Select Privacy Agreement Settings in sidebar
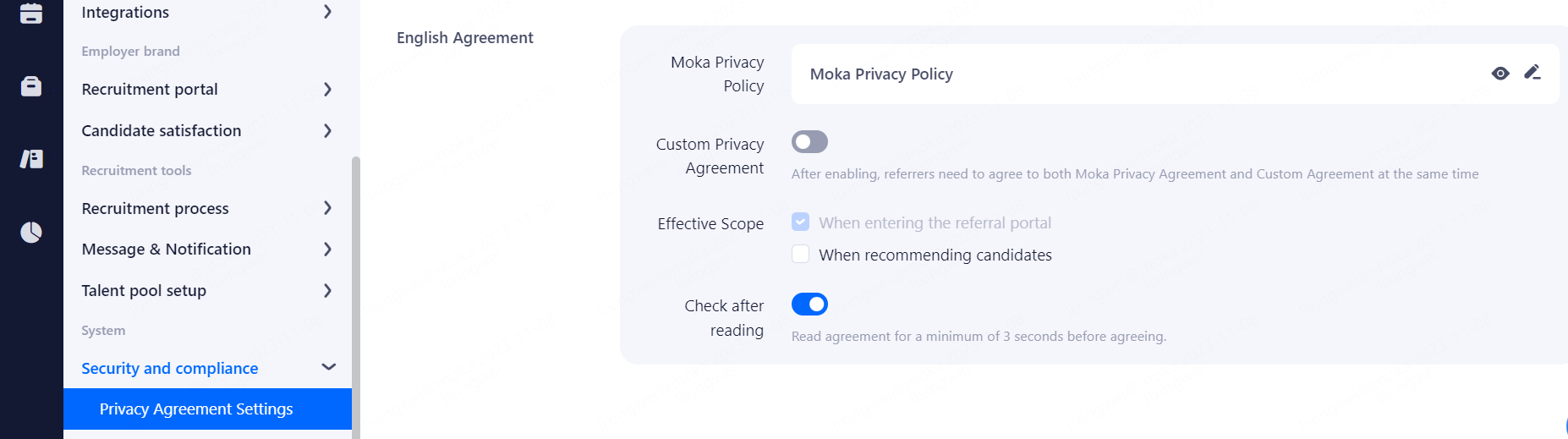The width and height of the screenshot is (1568, 439). pyautogui.click(x=196, y=409)
